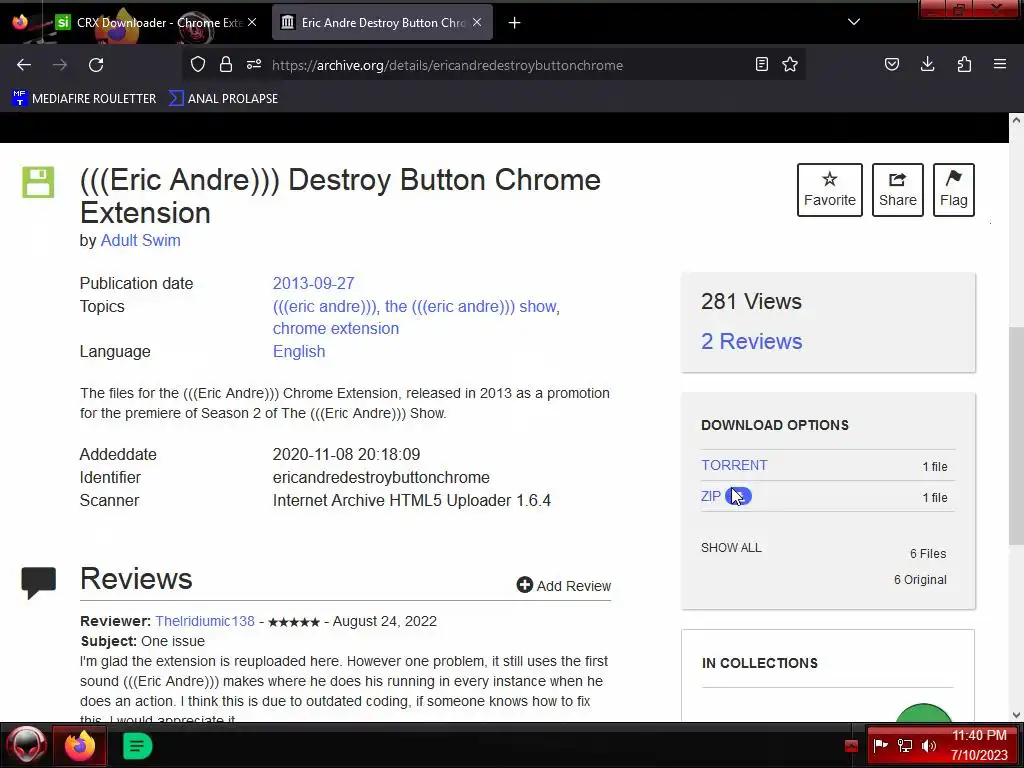Click '281 Views' text
Image resolution: width=1024 pixels, height=768 pixels.
(x=751, y=302)
